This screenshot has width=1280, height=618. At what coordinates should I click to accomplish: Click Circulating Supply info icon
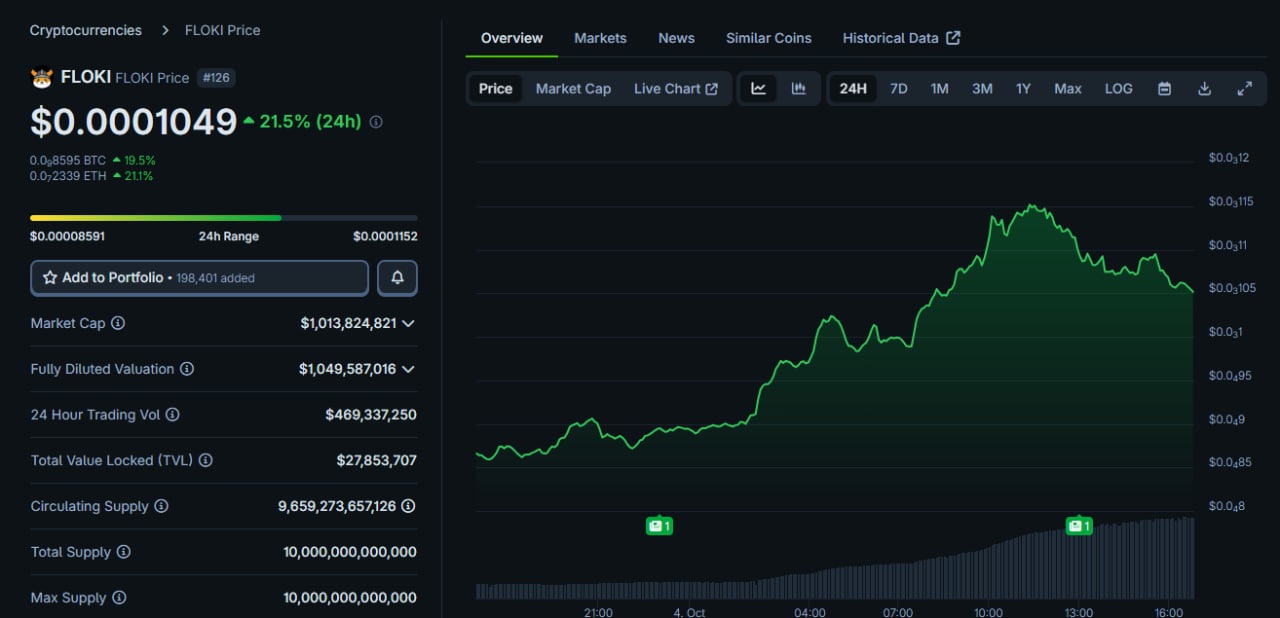[161, 506]
